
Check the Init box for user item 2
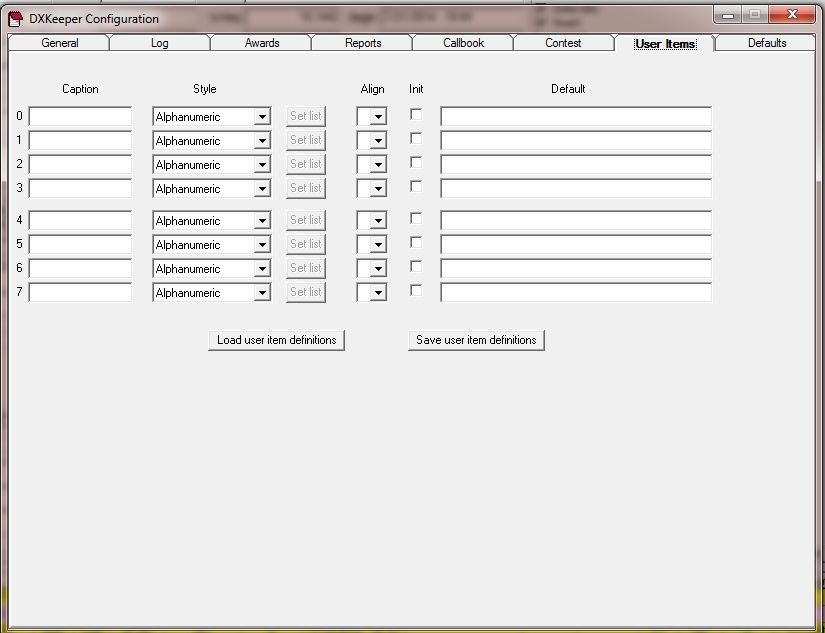click(416, 163)
